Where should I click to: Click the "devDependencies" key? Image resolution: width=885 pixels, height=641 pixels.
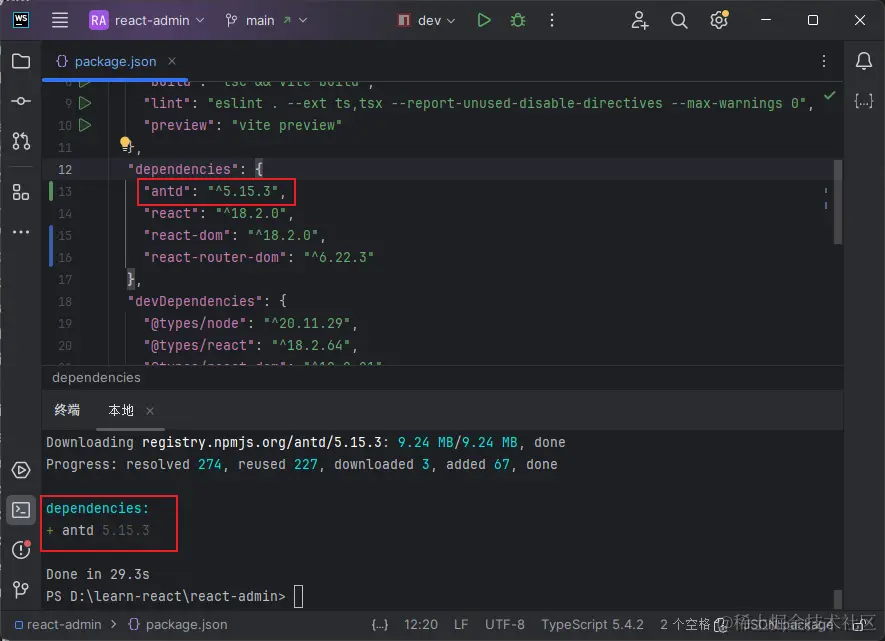[x=195, y=301]
